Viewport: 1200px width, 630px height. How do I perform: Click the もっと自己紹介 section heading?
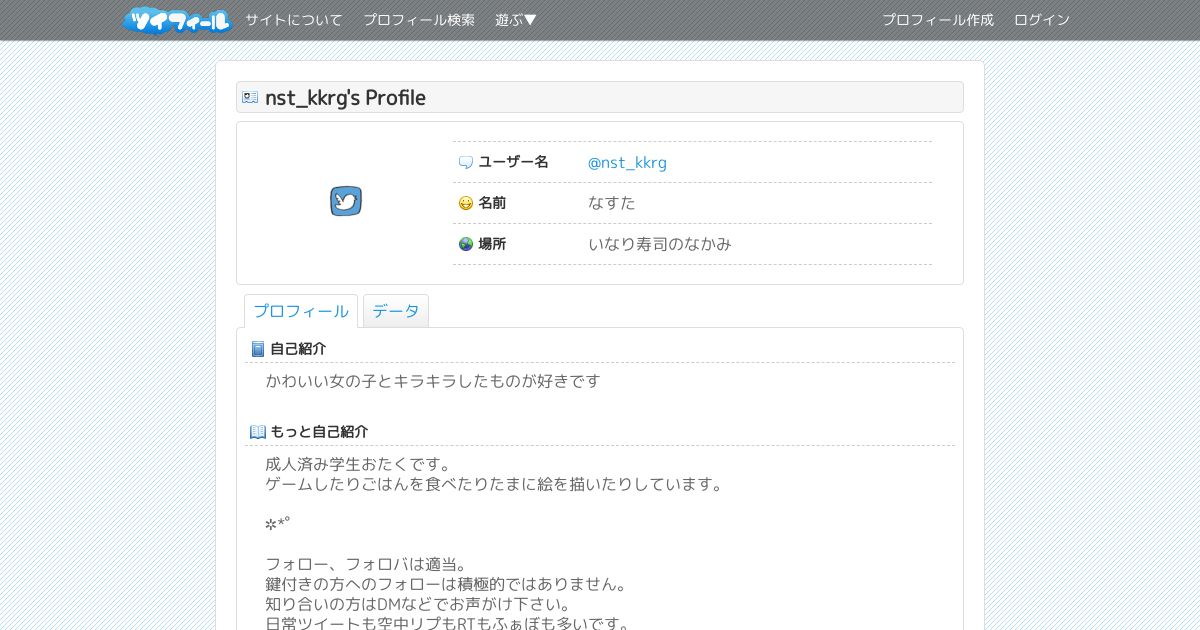tap(319, 432)
